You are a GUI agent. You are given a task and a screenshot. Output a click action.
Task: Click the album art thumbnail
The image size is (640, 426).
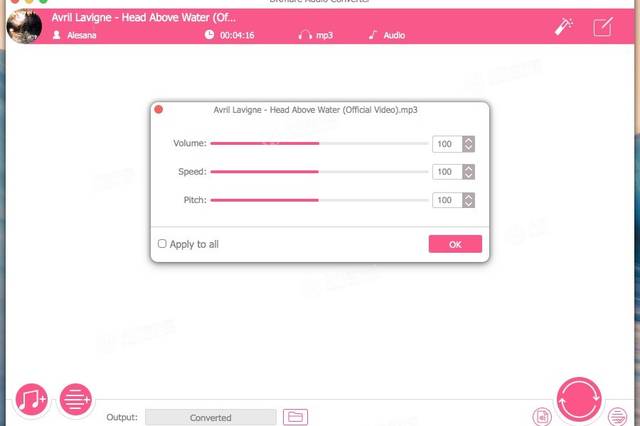pos(24,27)
